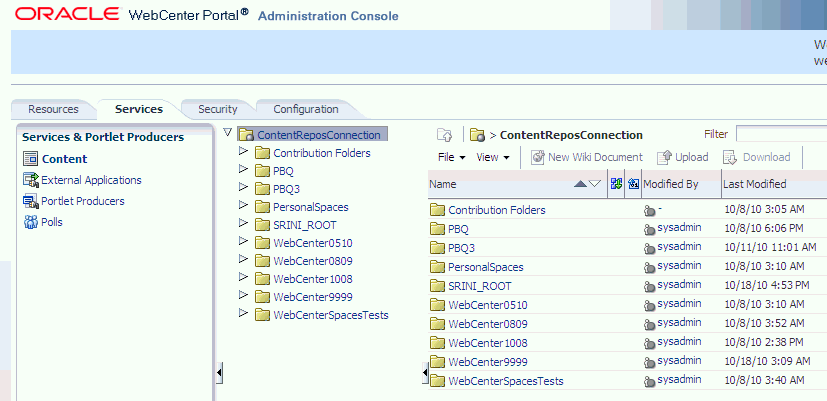Collapse the ContentReposConnection root node
Image resolution: width=827 pixels, height=401 pixels.
(x=228, y=133)
